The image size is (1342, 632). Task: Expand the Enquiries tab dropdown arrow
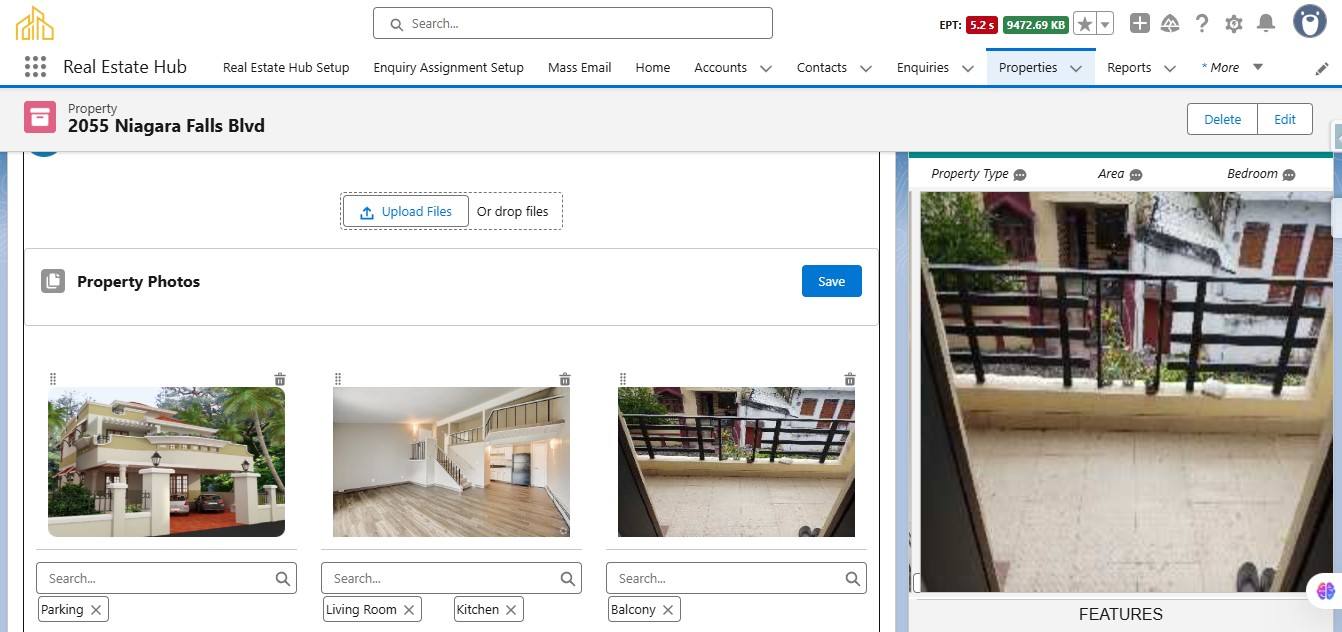coord(968,68)
